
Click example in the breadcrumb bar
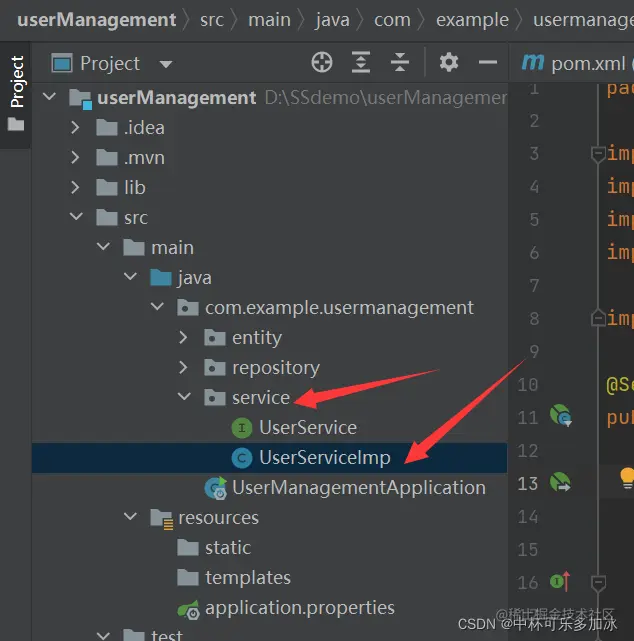click(472, 20)
